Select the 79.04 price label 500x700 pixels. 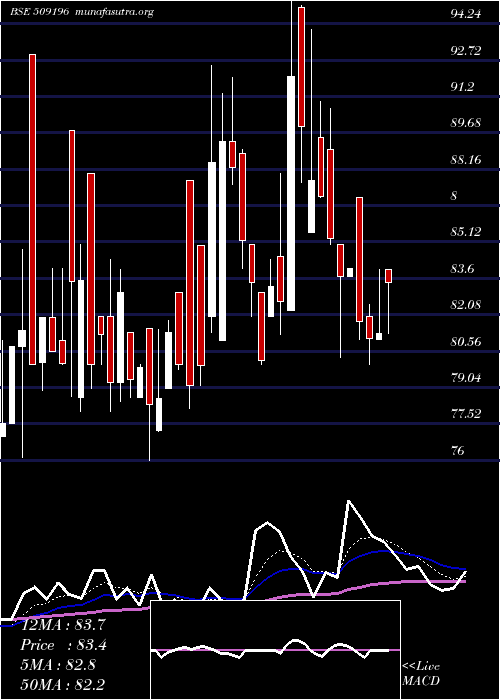[466, 378]
